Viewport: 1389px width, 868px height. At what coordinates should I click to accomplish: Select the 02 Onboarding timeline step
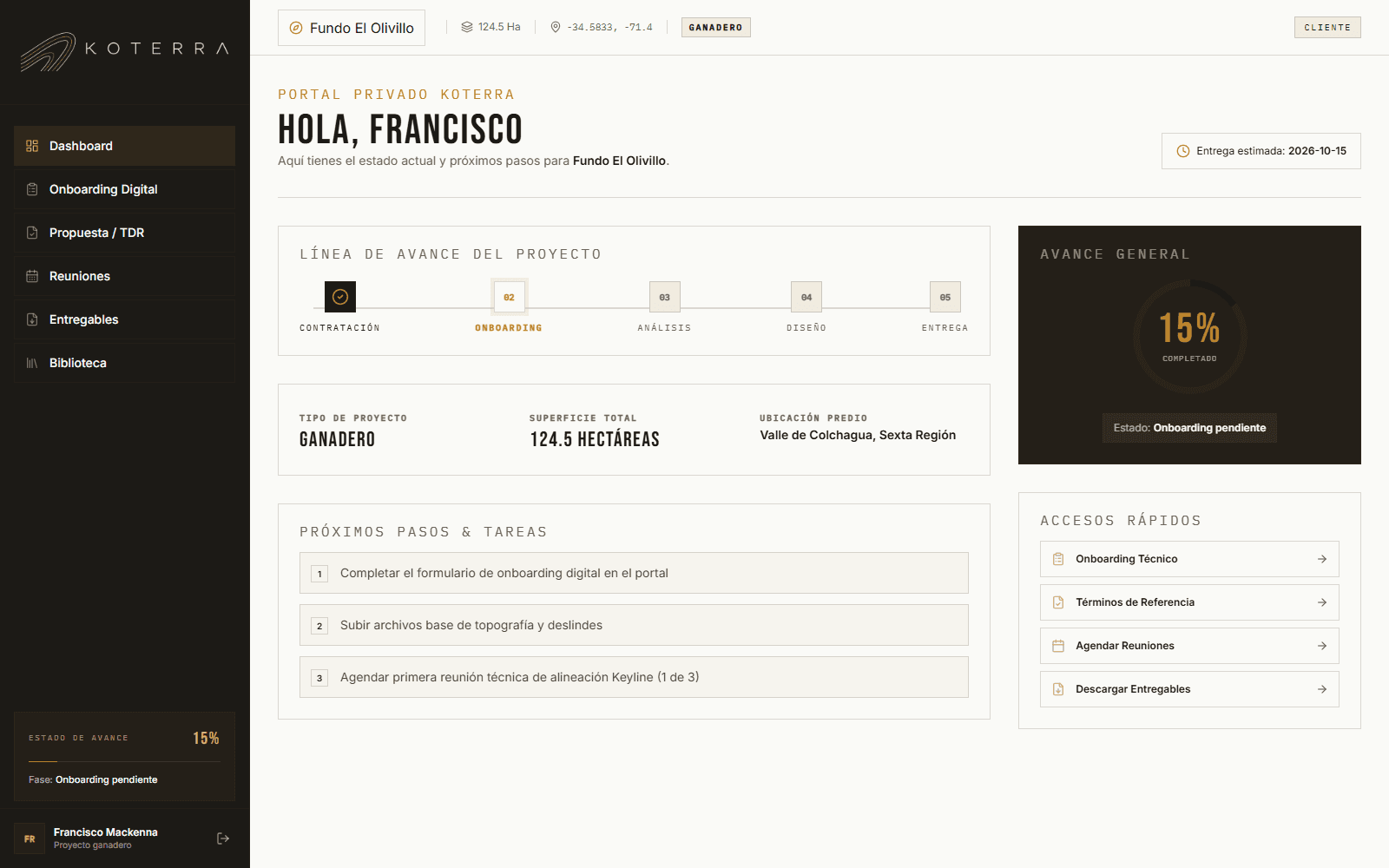[x=509, y=297]
